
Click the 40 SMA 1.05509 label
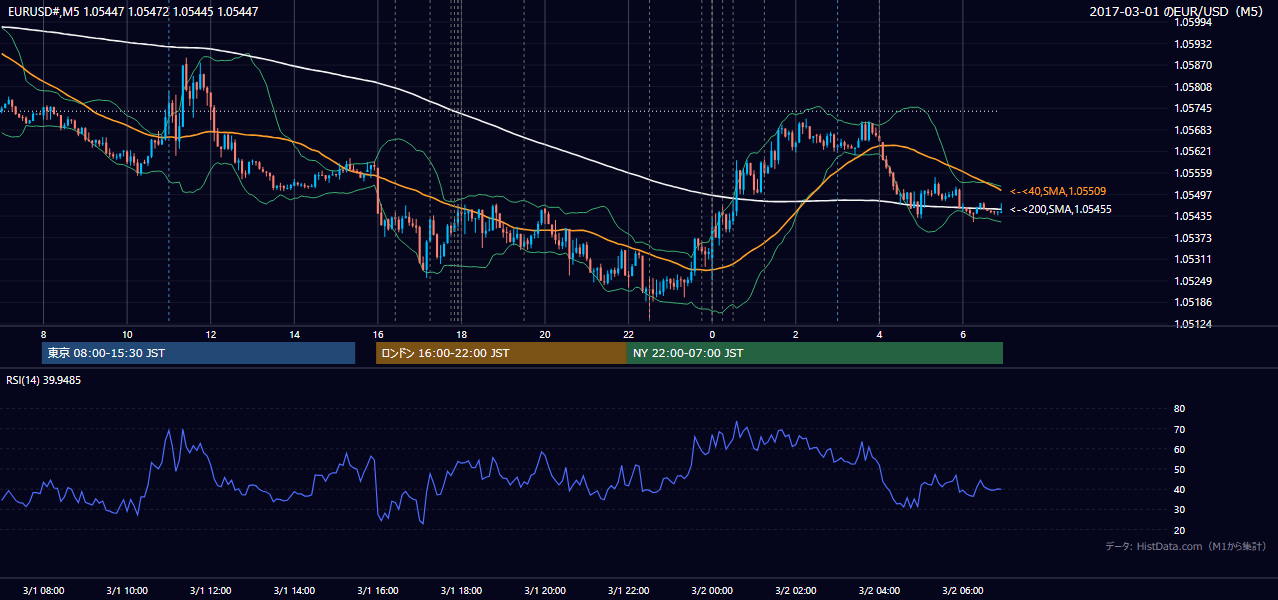(x=1058, y=191)
